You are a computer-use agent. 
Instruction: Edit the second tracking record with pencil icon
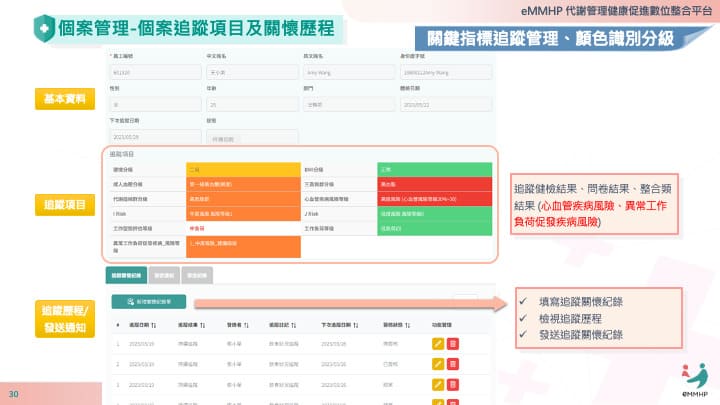click(438, 363)
